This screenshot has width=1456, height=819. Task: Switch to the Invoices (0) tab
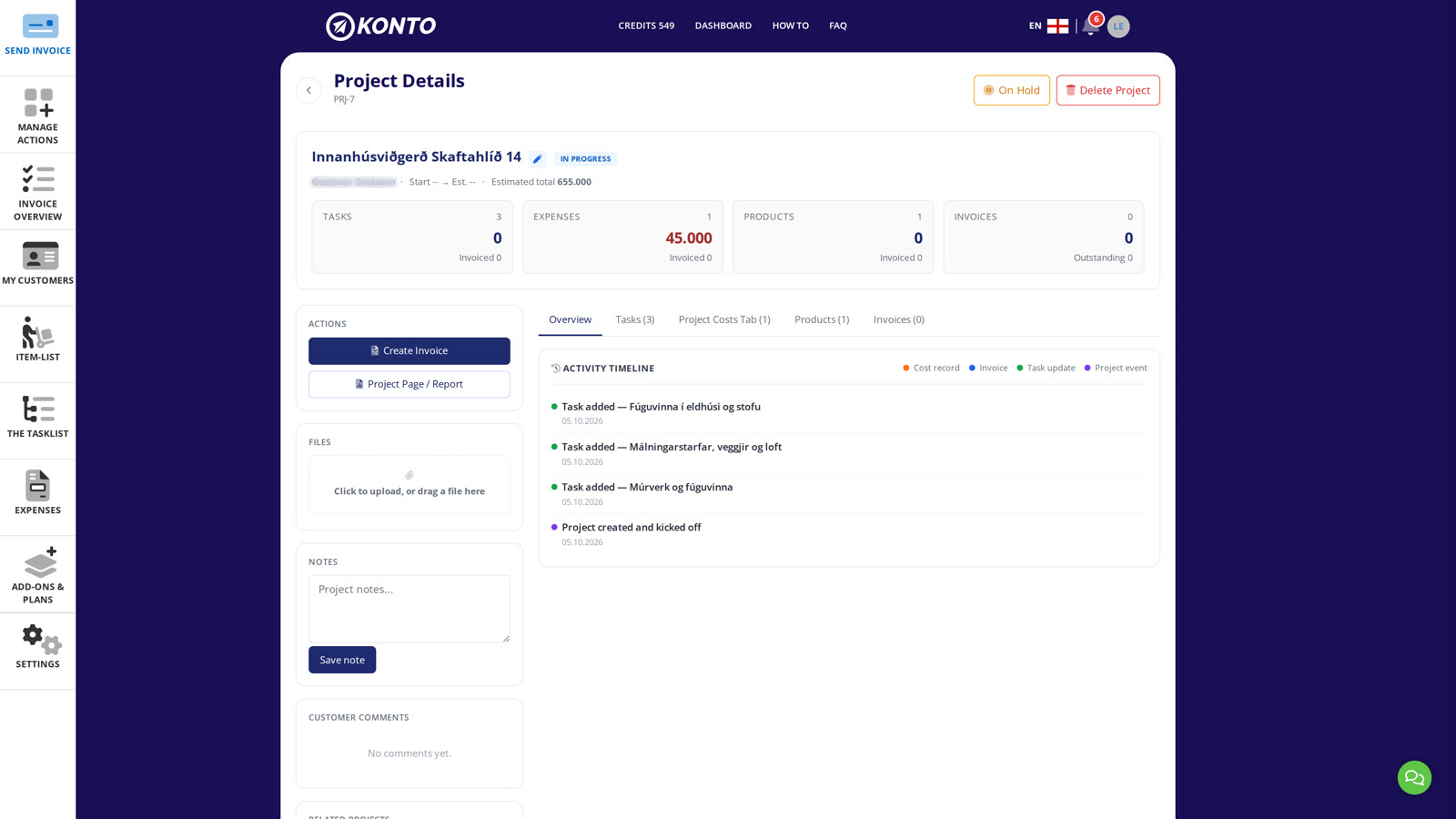899,319
